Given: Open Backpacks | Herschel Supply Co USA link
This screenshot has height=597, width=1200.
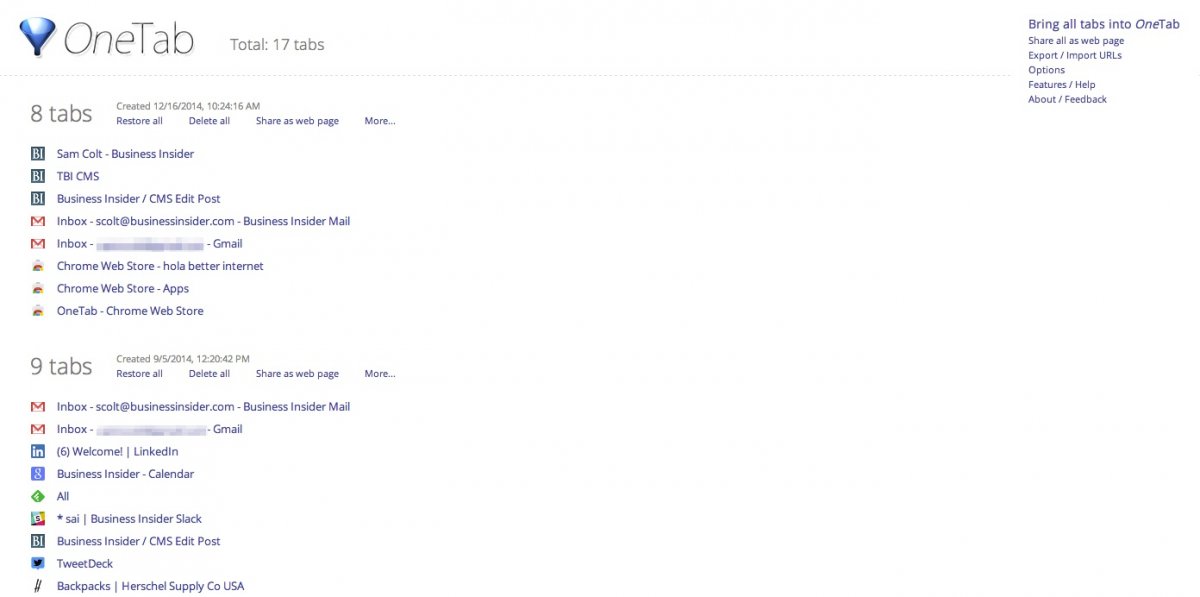Looking at the screenshot, I should tap(150, 586).
